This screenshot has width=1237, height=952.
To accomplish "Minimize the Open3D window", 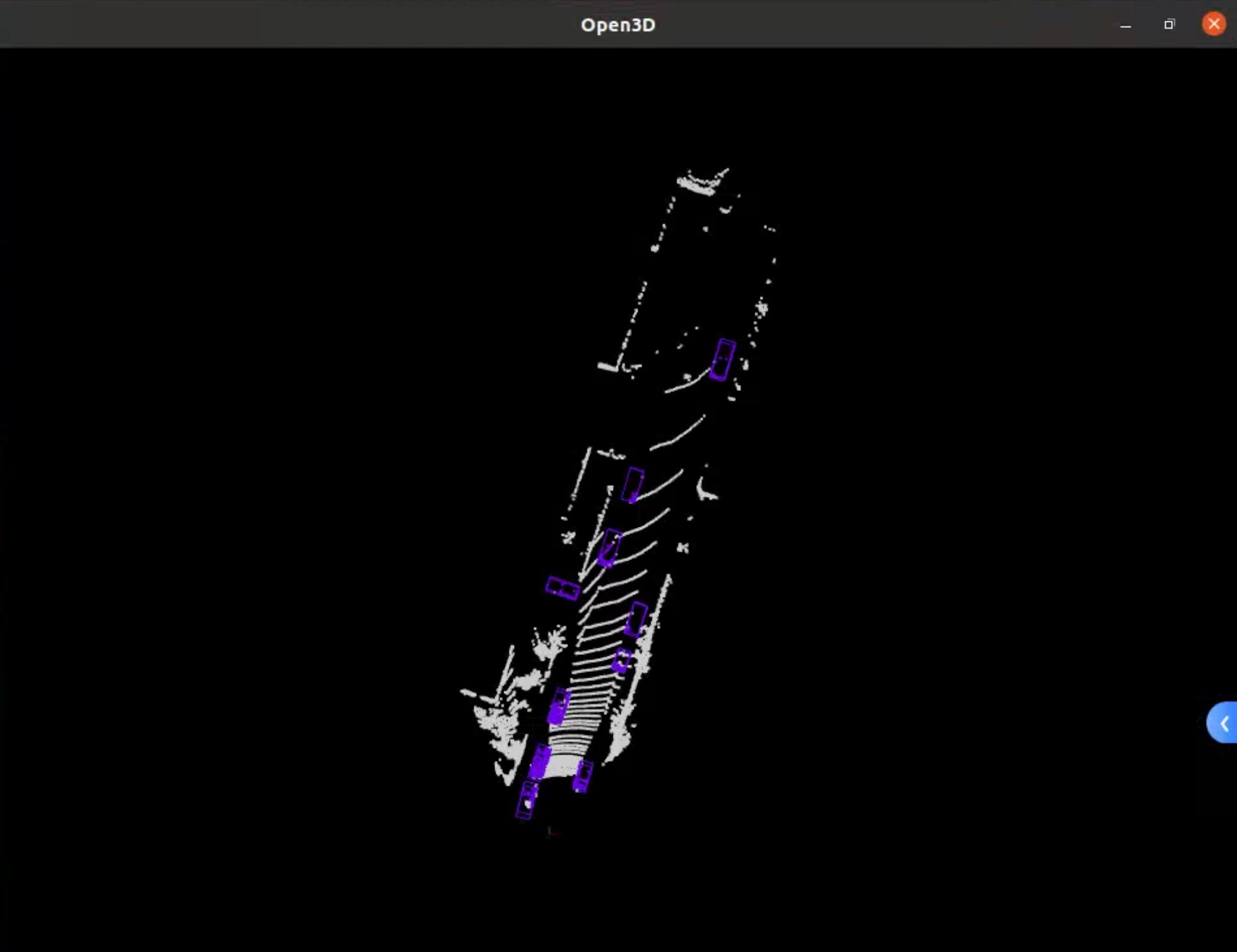I will [1126, 26].
